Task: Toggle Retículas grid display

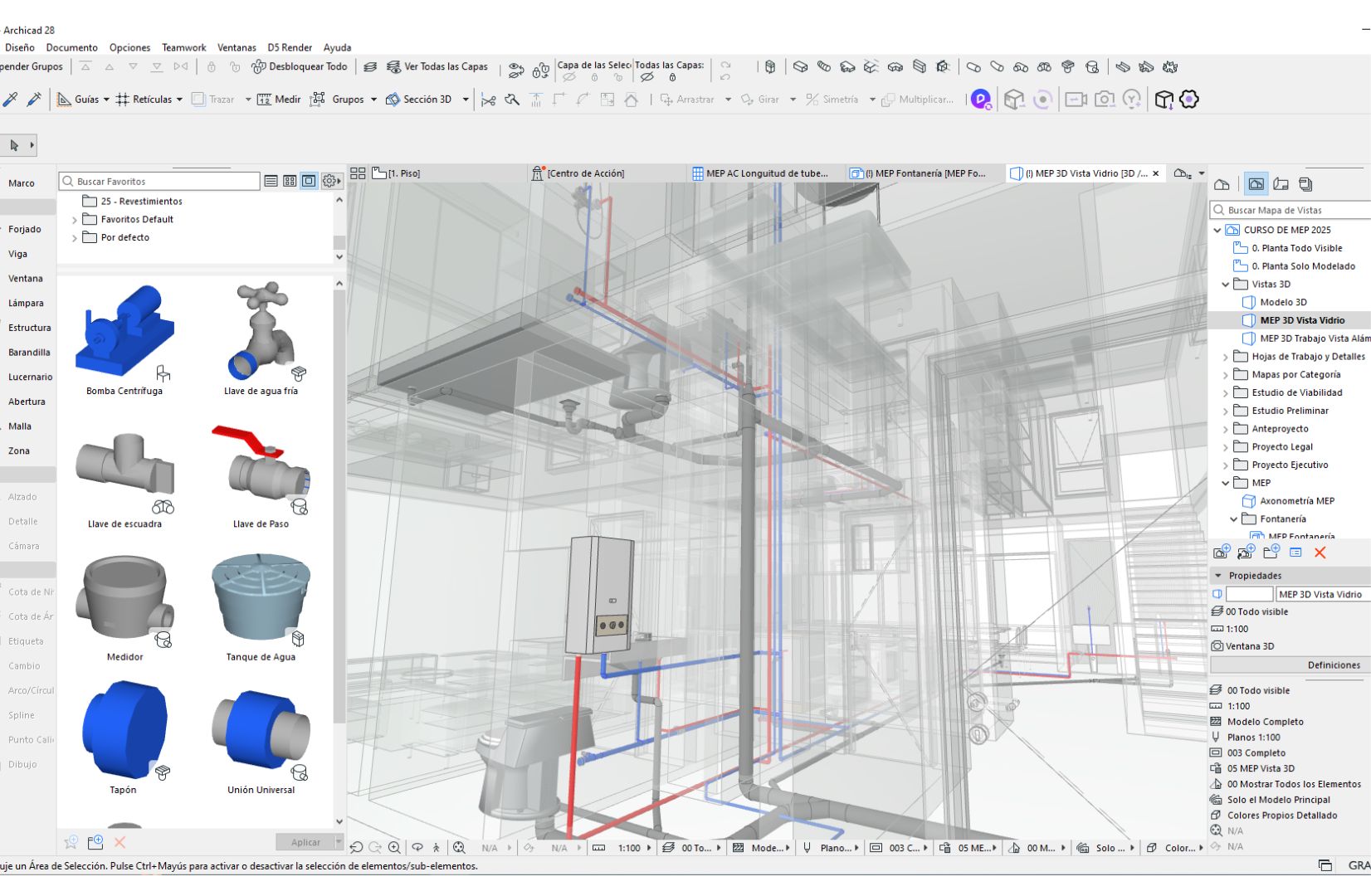Action: (x=149, y=99)
